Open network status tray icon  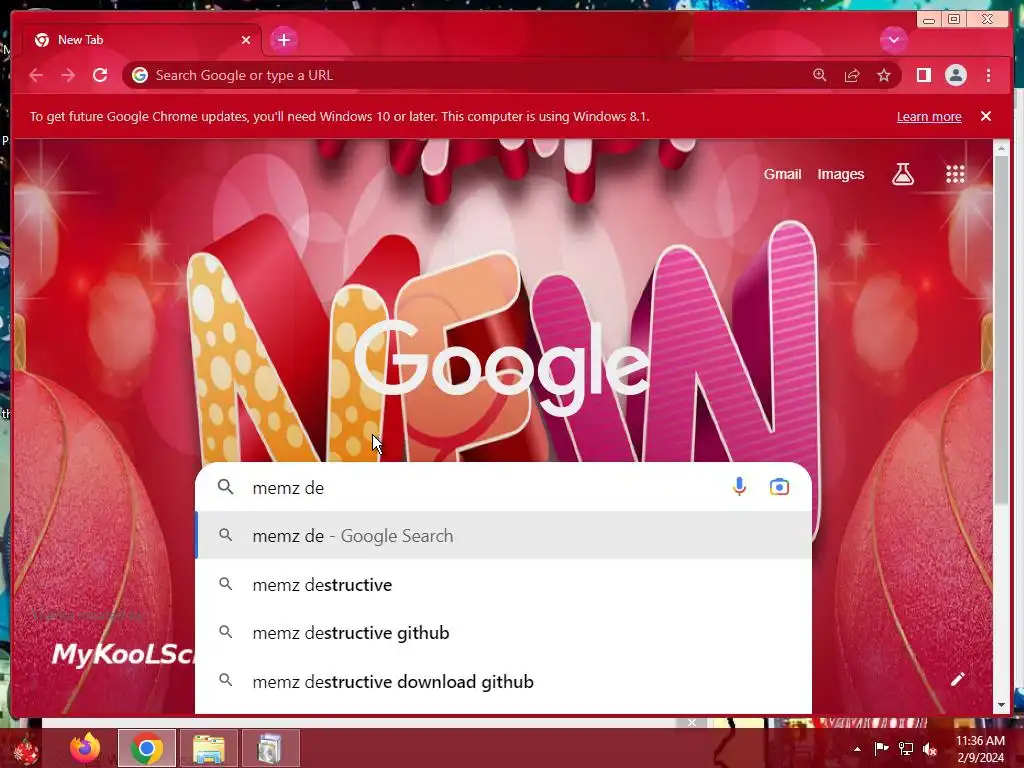click(906, 748)
